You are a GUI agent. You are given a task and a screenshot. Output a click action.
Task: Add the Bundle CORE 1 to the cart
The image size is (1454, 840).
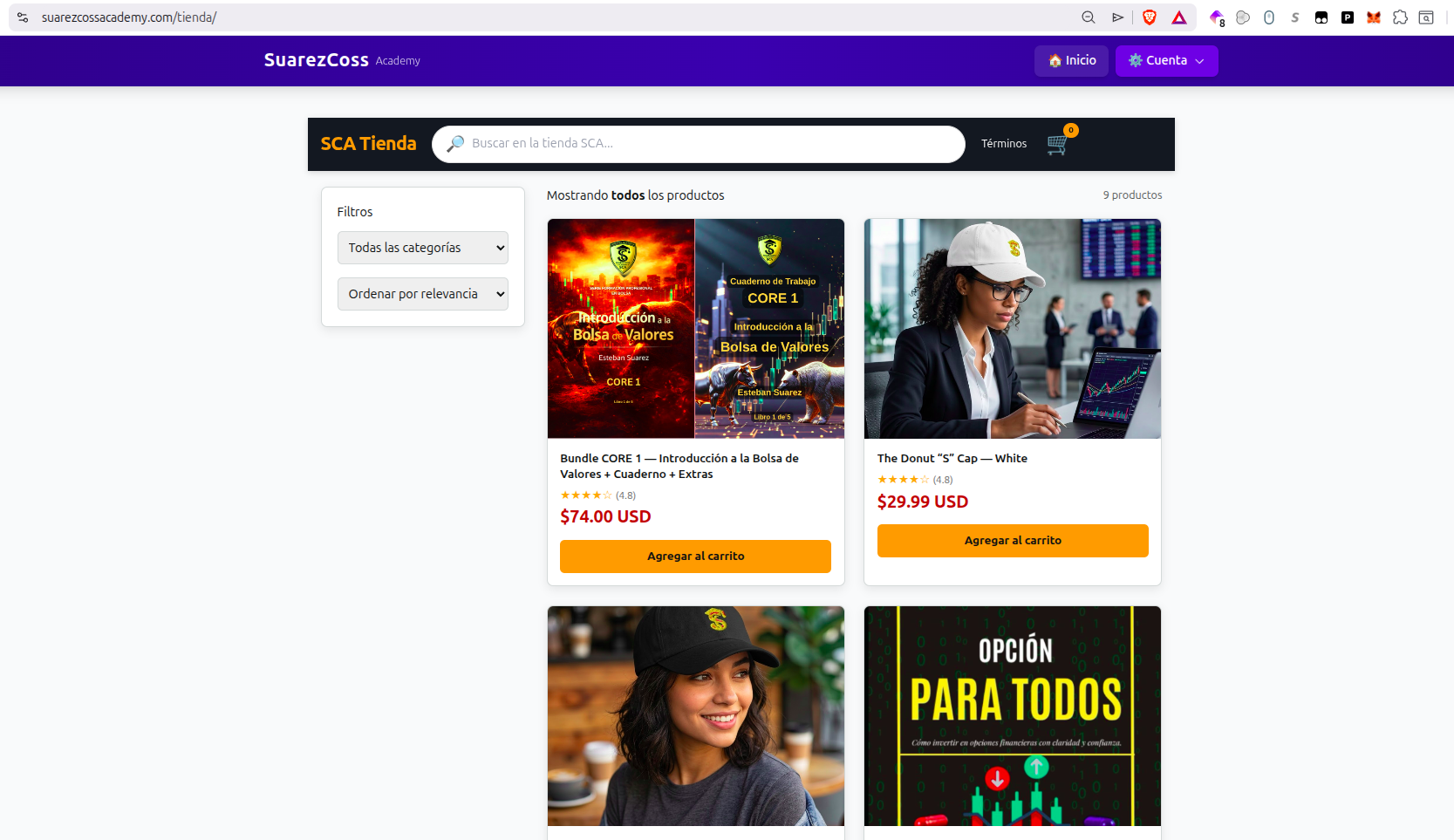[x=695, y=556]
